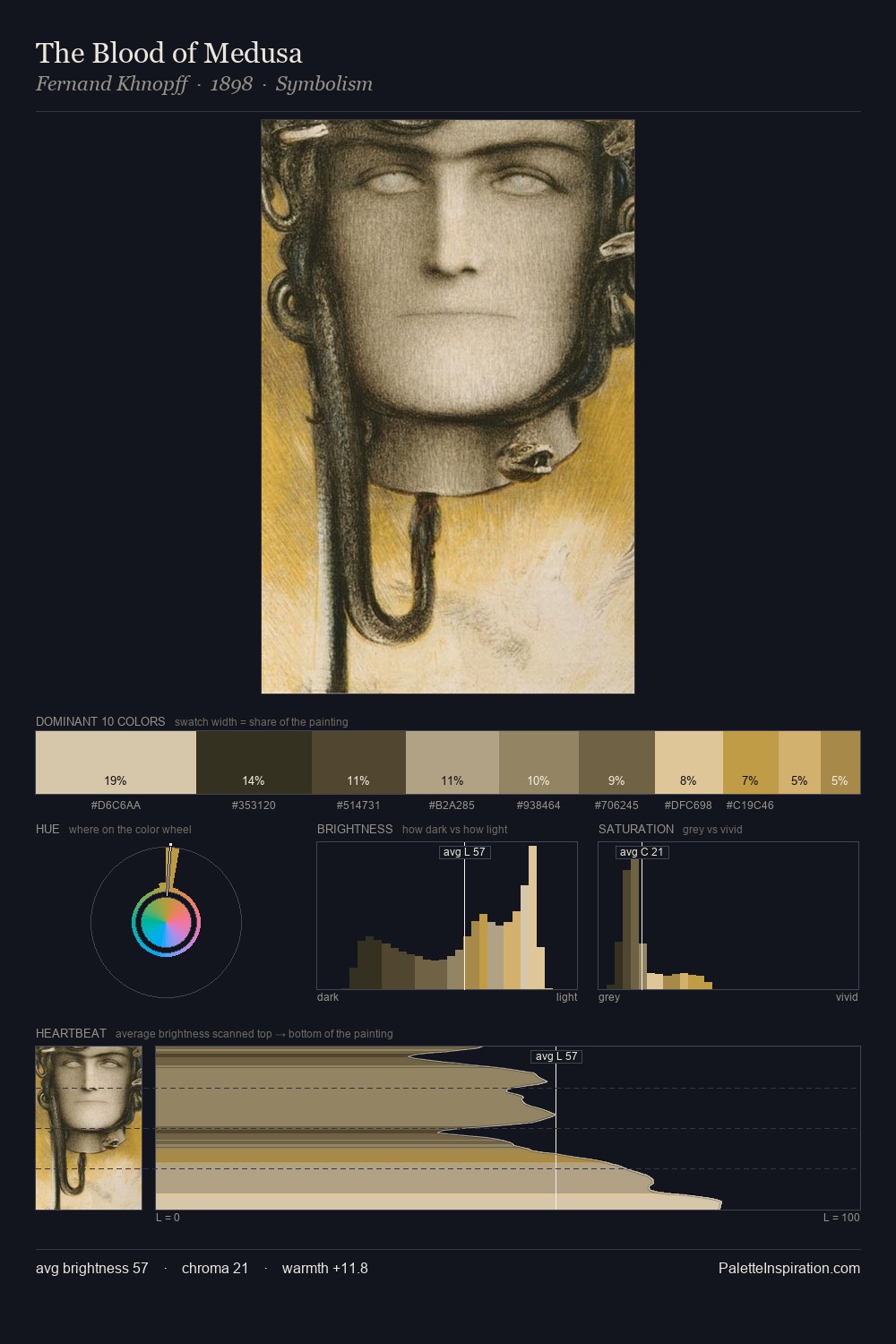This screenshot has width=896, height=1344.
Task: Click the hex label #353120
Action: tap(254, 806)
